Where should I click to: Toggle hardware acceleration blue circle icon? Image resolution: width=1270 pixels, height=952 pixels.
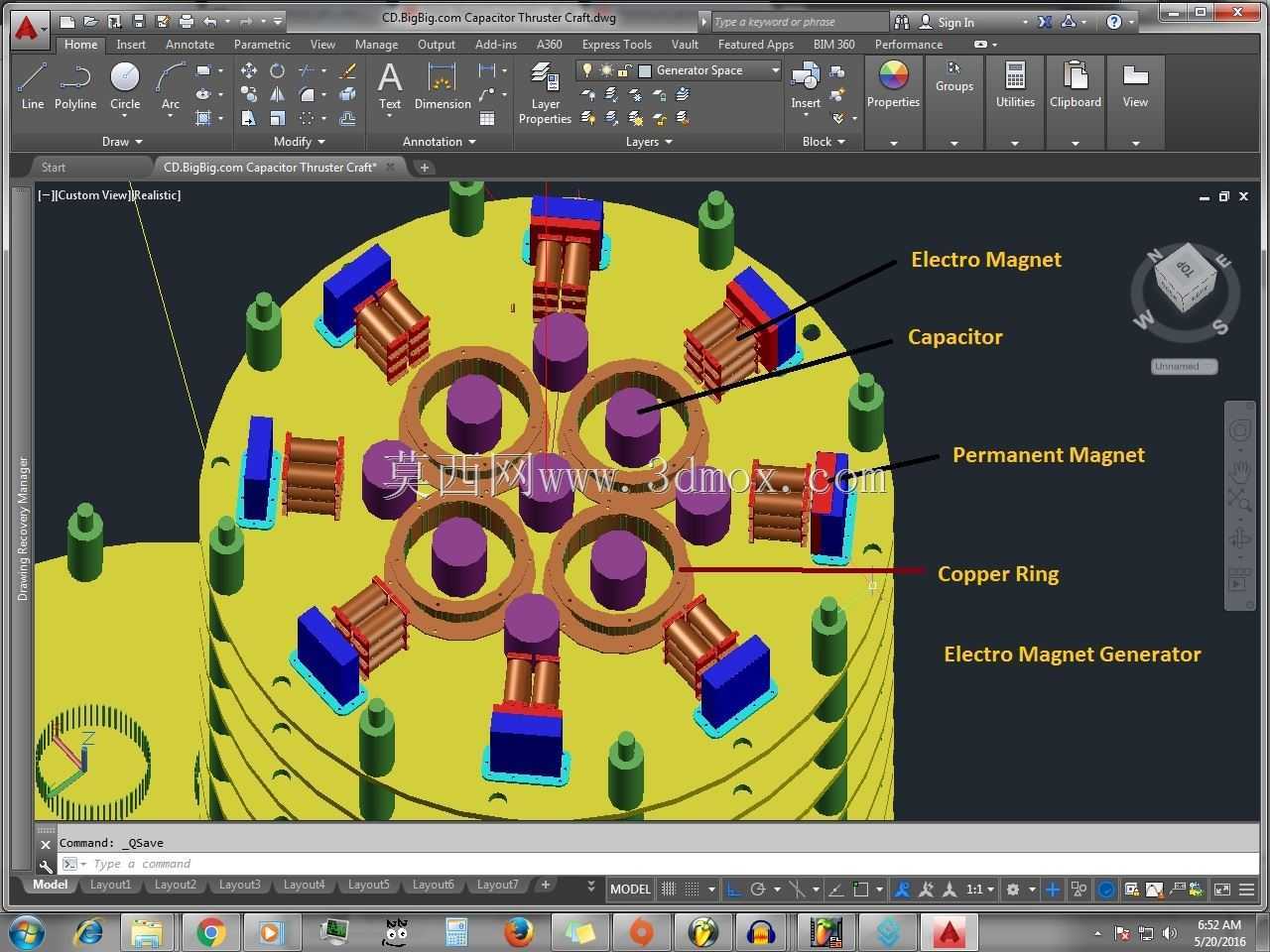(x=1105, y=889)
